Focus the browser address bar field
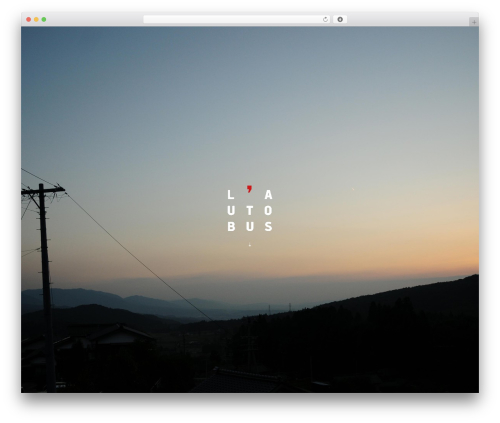This screenshot has width=500, height=423. (x=237, y=20)
